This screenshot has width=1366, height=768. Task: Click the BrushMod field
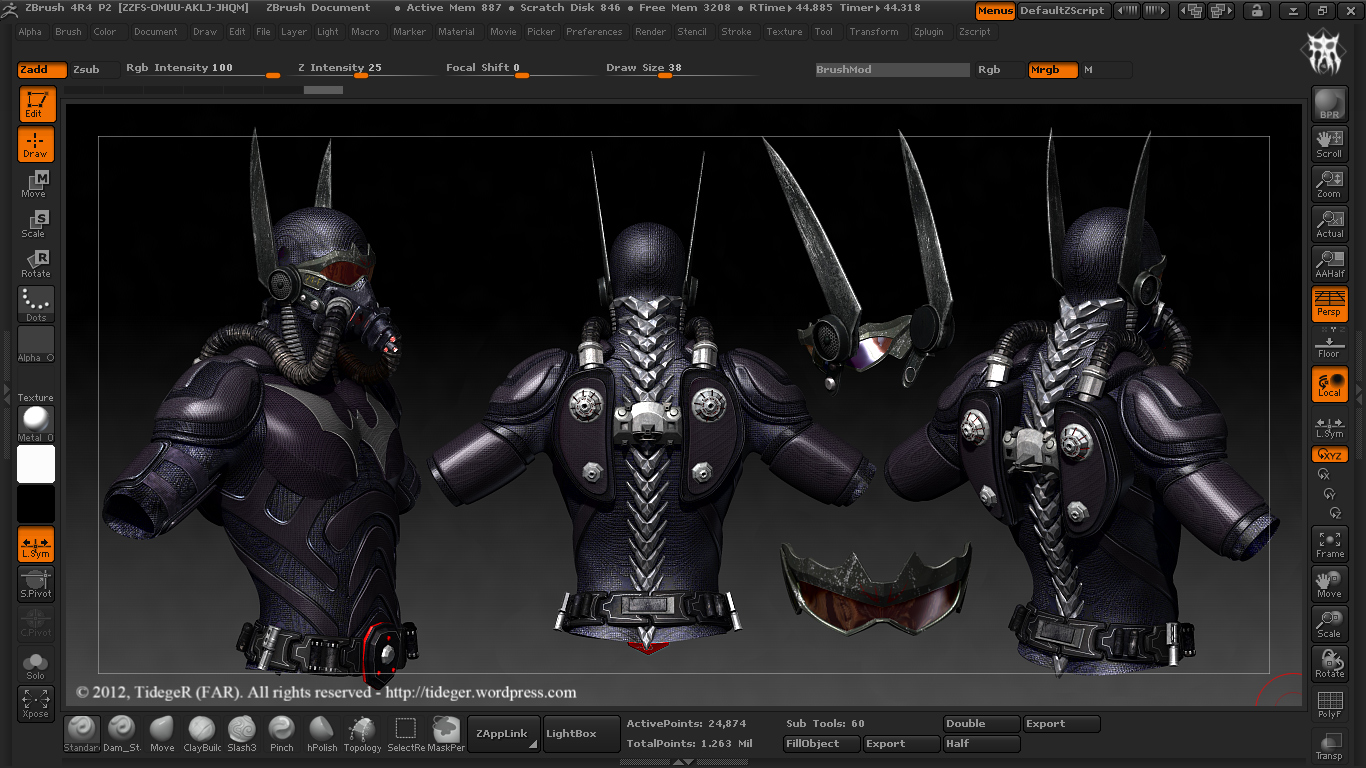pos(892,70)
